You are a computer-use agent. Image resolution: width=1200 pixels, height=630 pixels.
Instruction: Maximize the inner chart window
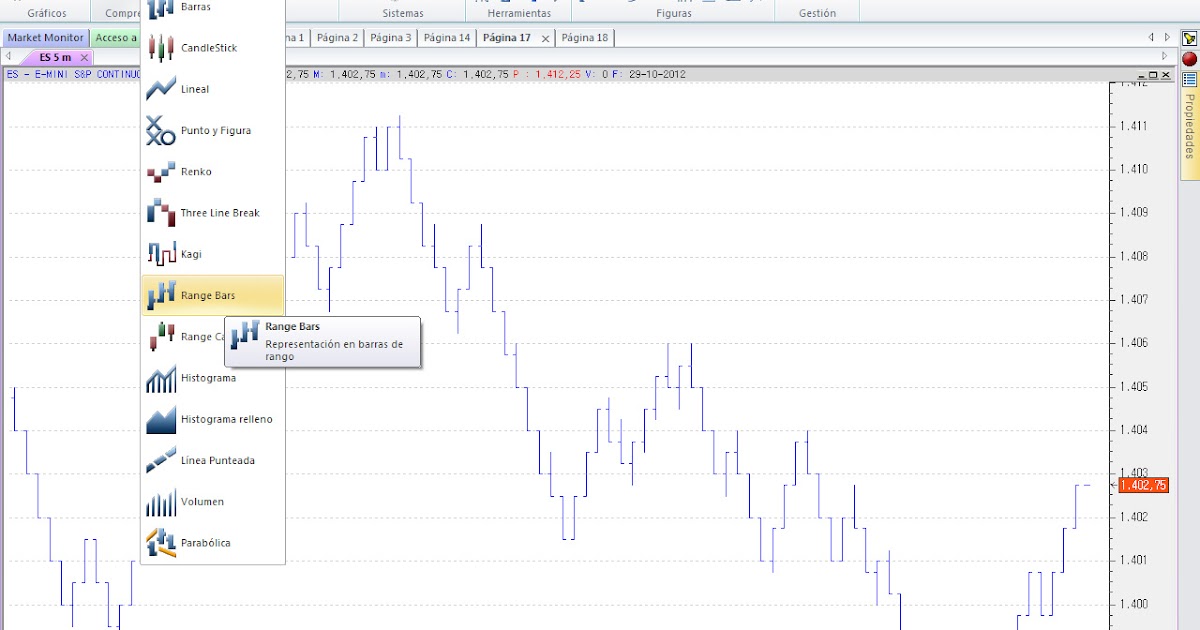[1152, 75]
